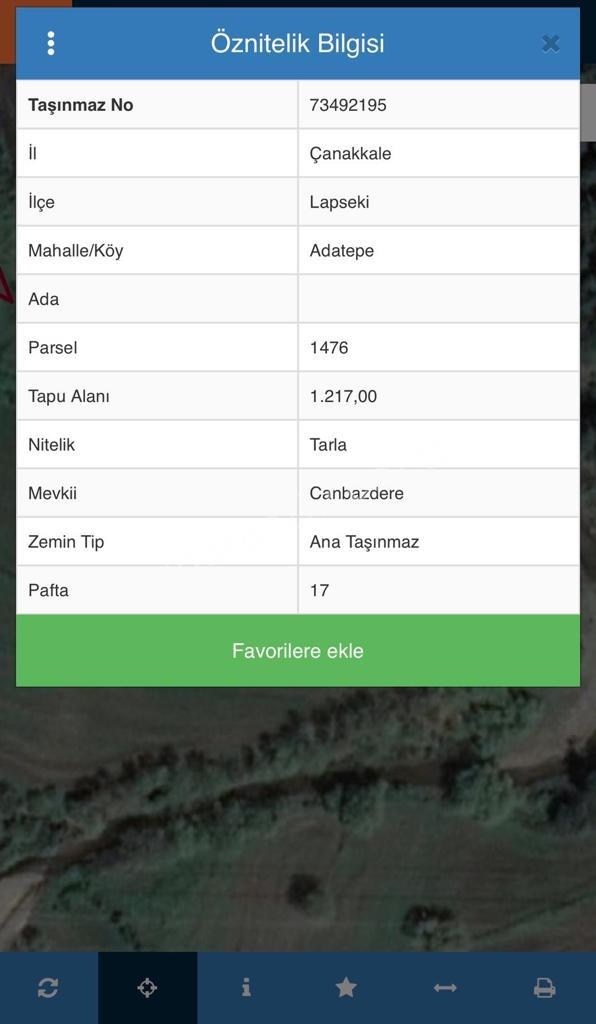Open the info tool icon
Image resolution: width=596 pixels, height=1024 pixels.
(246, 987)
